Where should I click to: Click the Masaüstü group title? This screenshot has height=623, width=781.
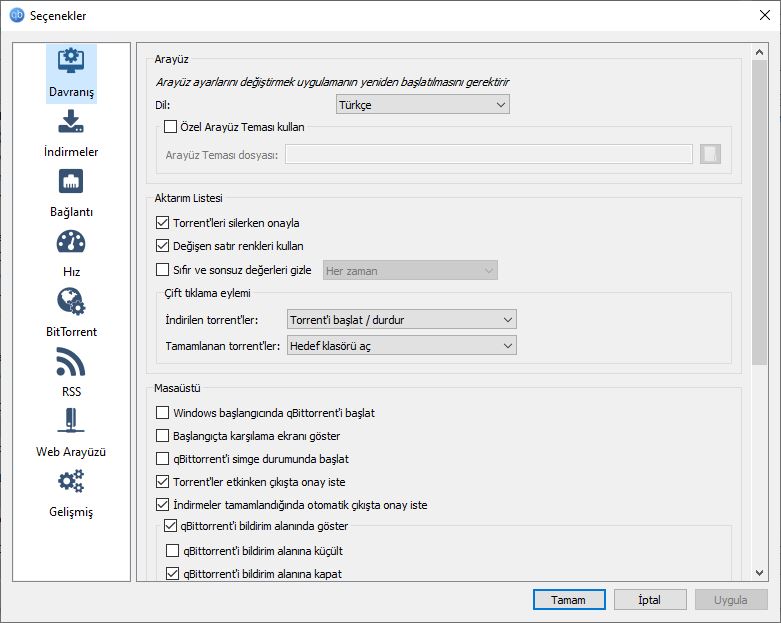(177, 388)
